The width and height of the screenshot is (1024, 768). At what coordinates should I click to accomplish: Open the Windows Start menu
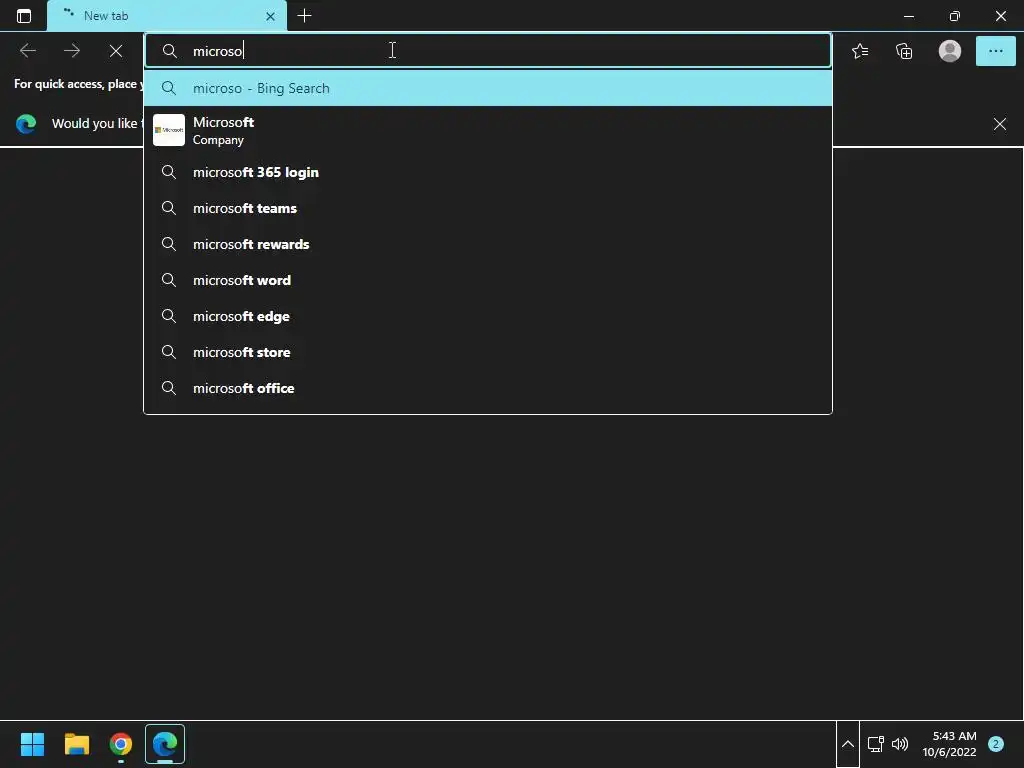tap(32, 744)
